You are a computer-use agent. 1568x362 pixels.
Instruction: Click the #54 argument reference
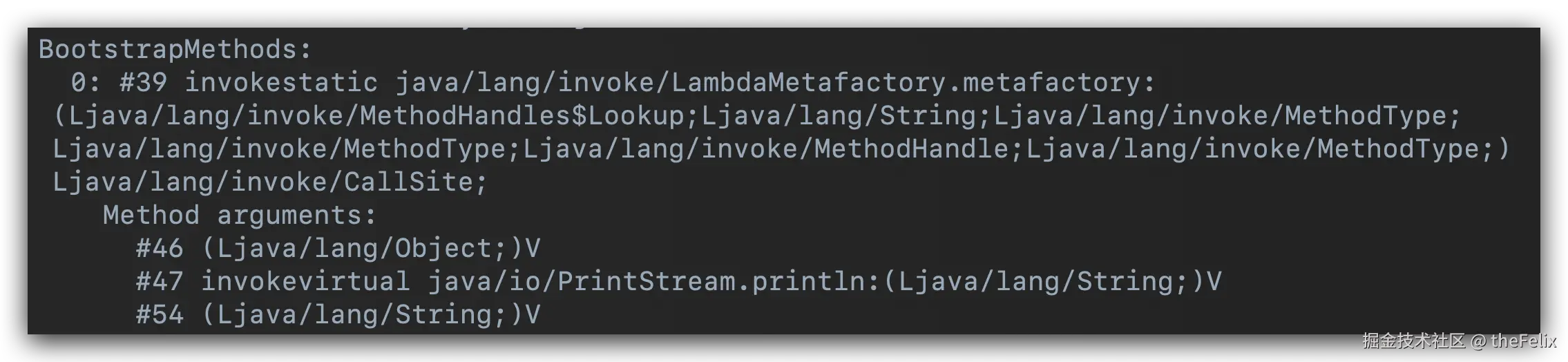pos(160,315)
